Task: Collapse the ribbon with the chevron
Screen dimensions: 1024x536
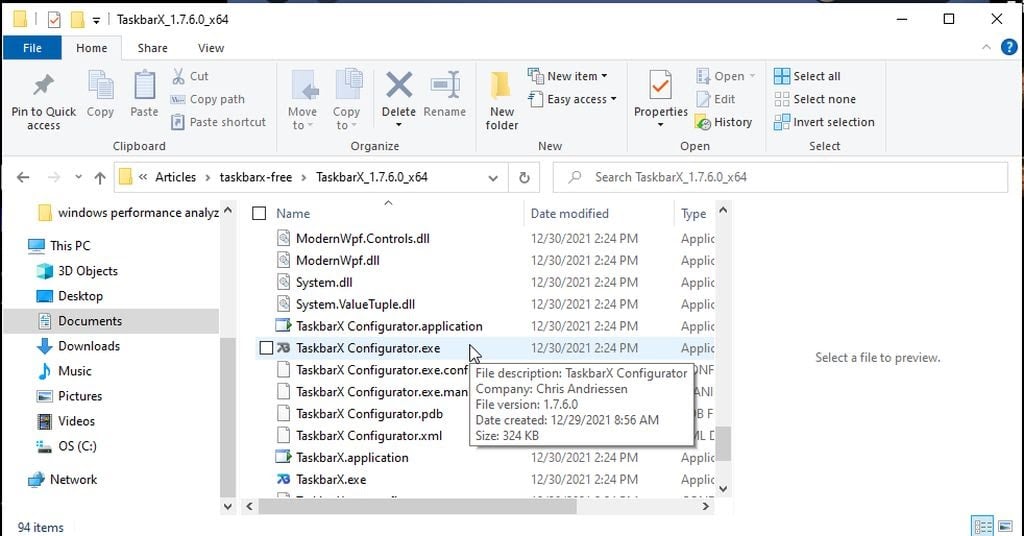Action: point(986,47)
